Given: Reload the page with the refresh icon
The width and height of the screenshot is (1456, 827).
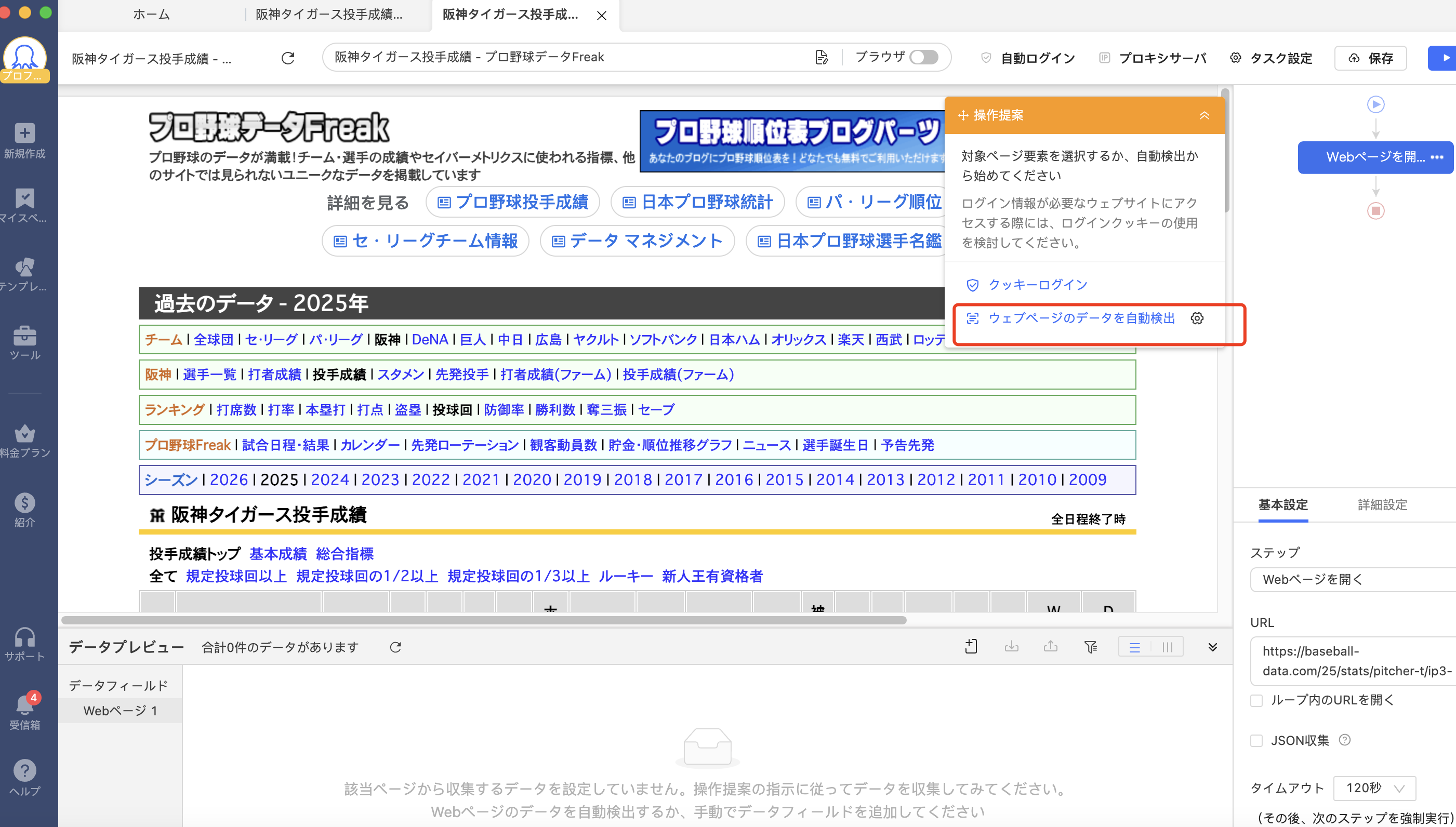Looking at the screenshot, I should click(x=288, y=58).
